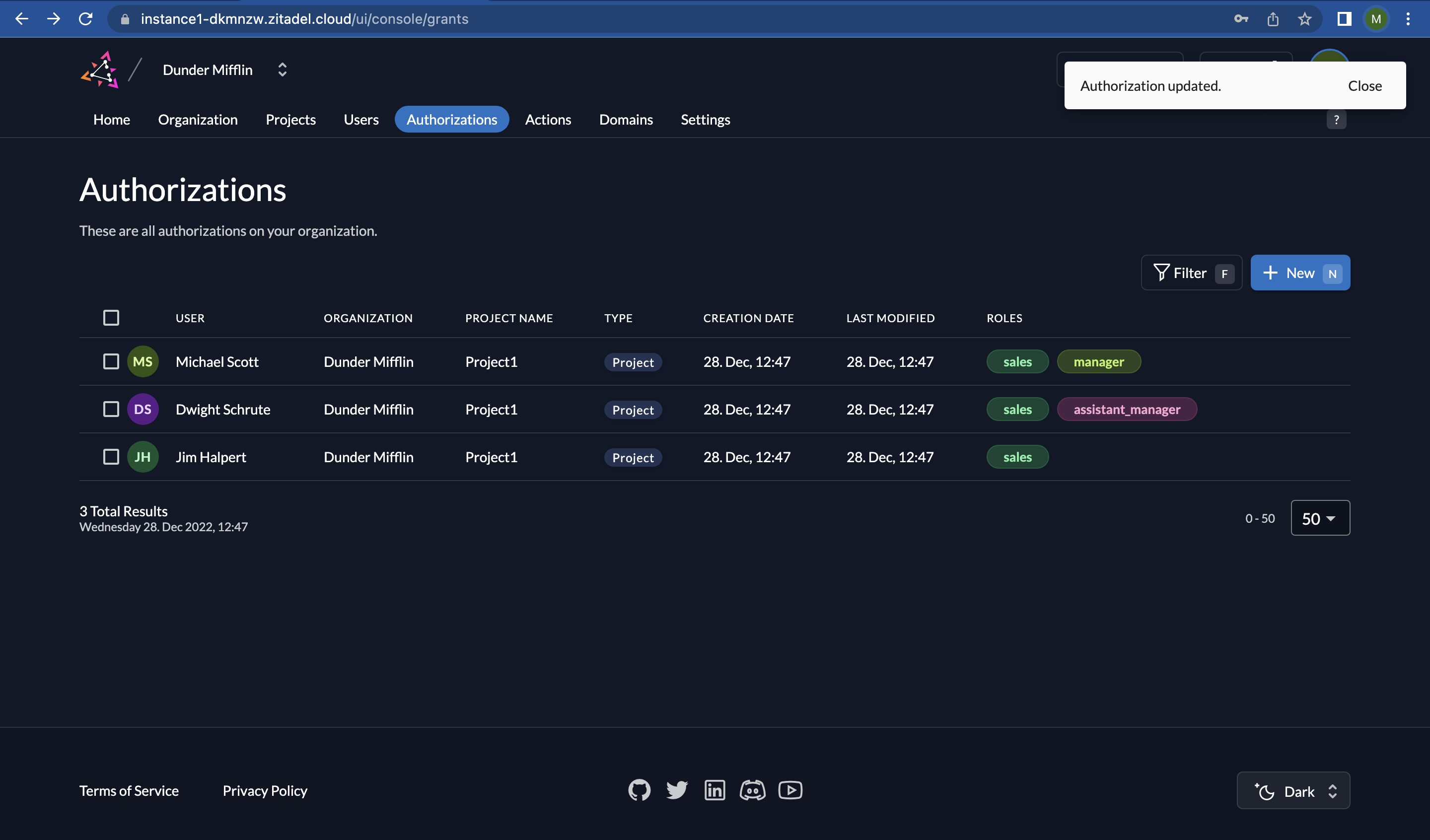Image resolution: width=1430 pixels, height=840 pixels.
Task: Expand the page size 50 dropdown
Action: point(1319,517)
